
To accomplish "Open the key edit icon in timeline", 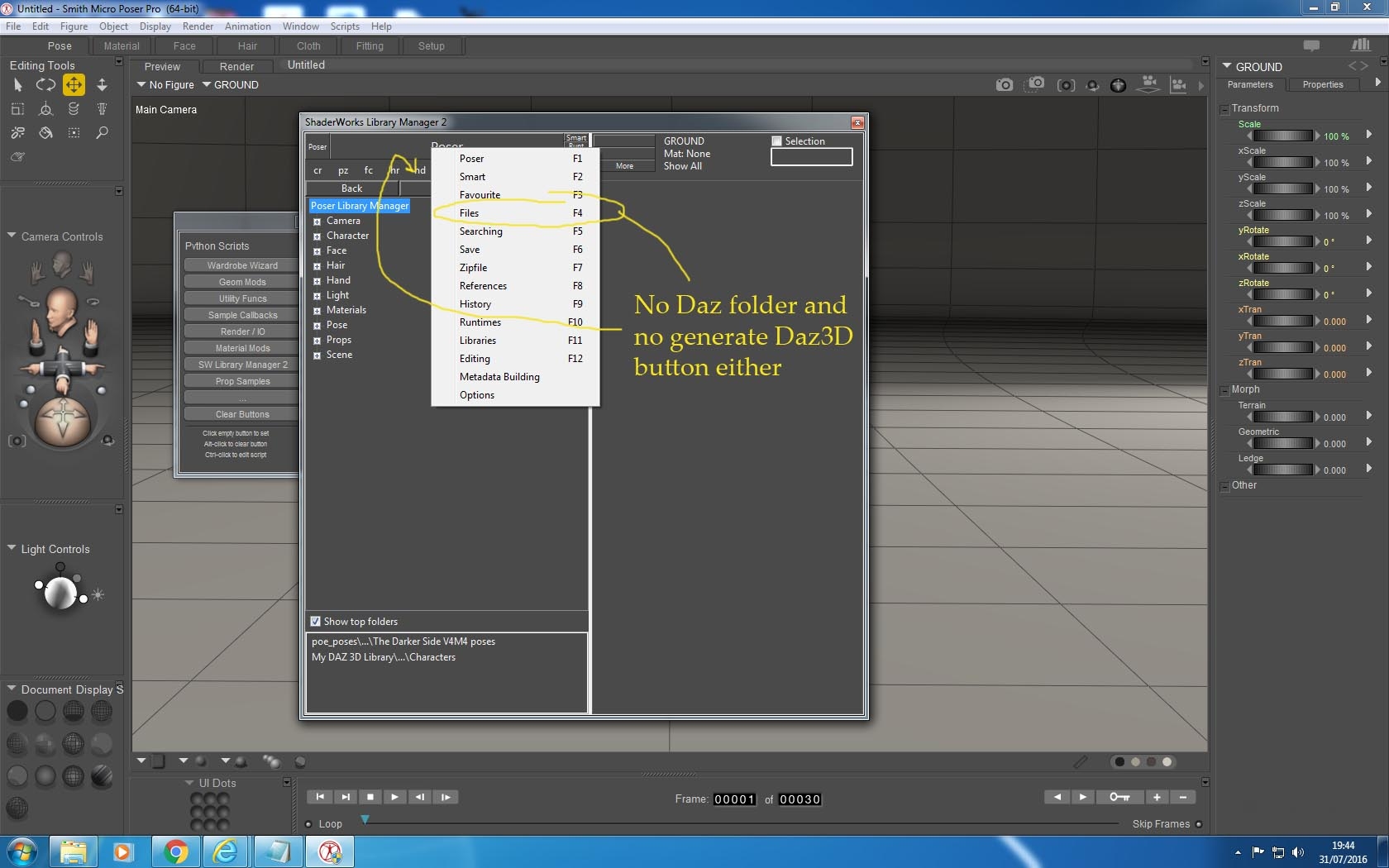I will (1119, 797).
